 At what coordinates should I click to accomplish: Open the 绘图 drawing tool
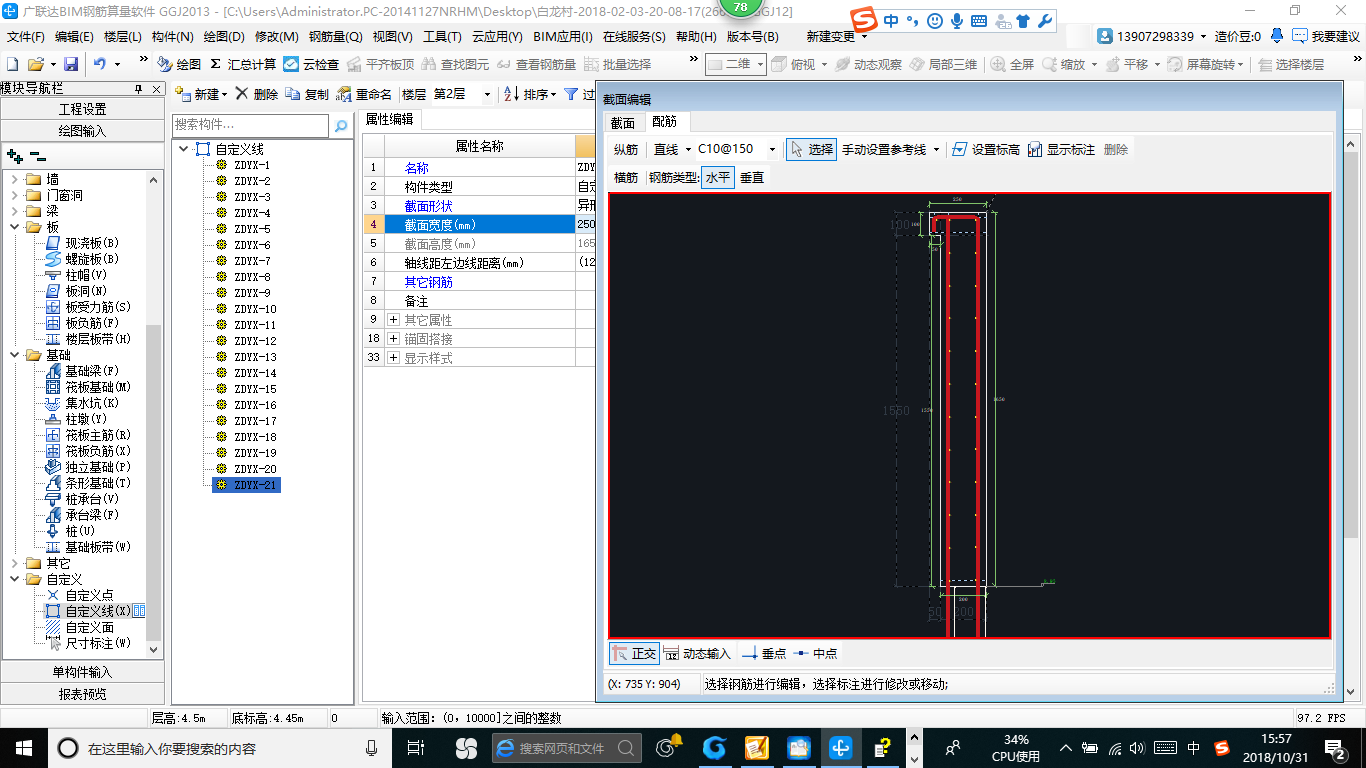click(x=178, y=64)
